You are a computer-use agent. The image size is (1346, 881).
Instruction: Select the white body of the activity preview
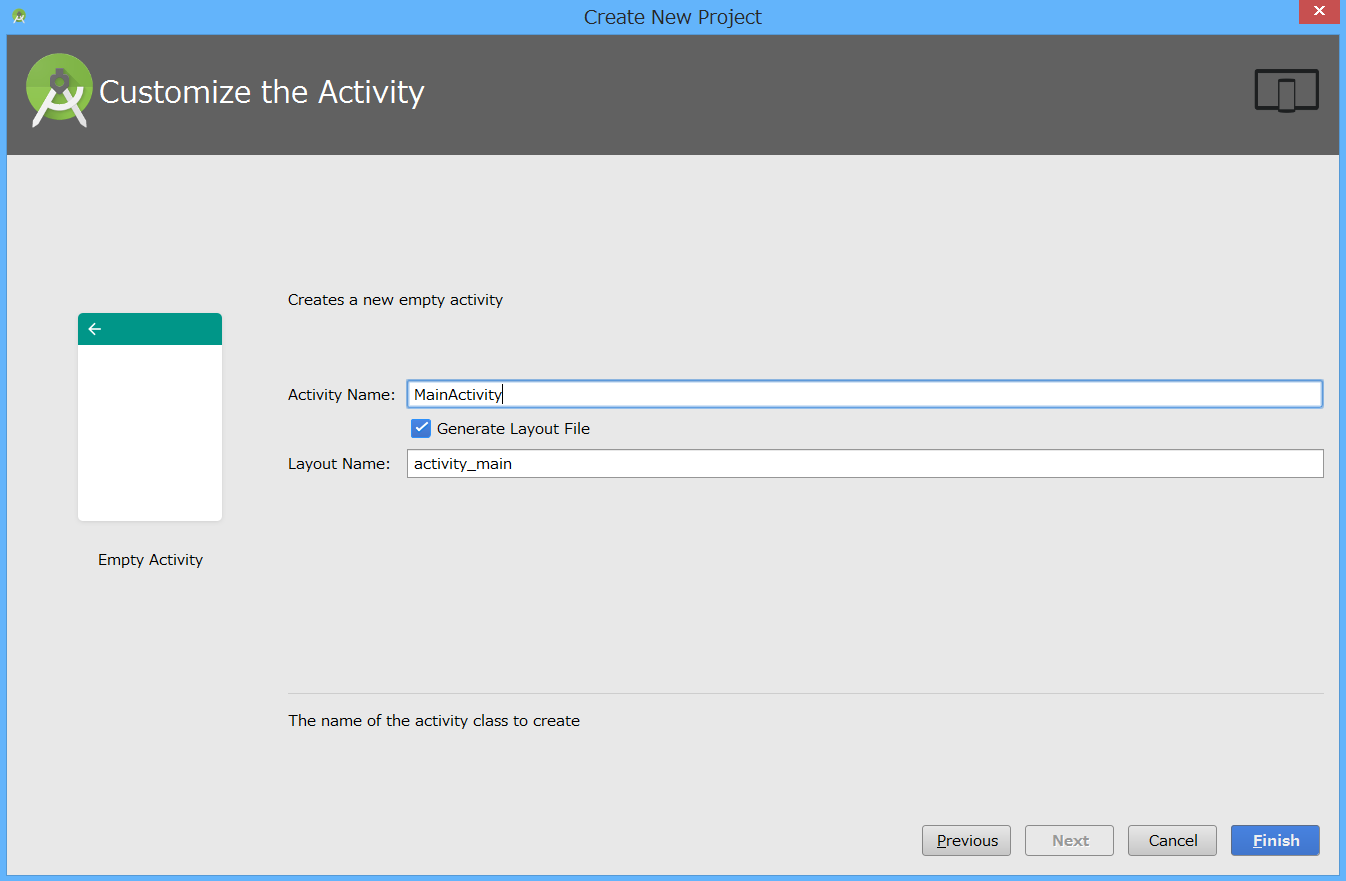[150, 432]
